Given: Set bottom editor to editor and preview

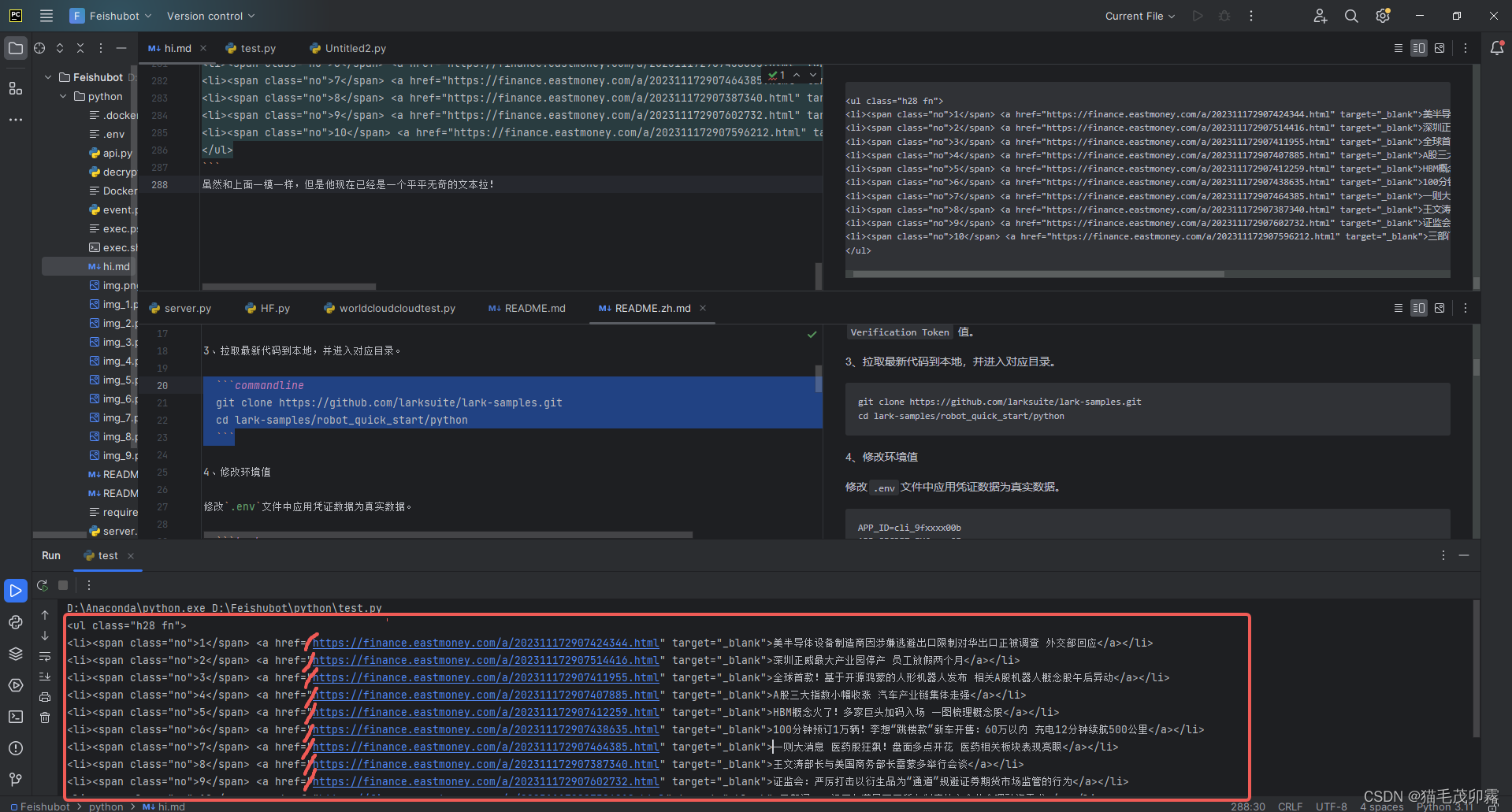Looking at the screenshot, I should [x=1419, y=308].
